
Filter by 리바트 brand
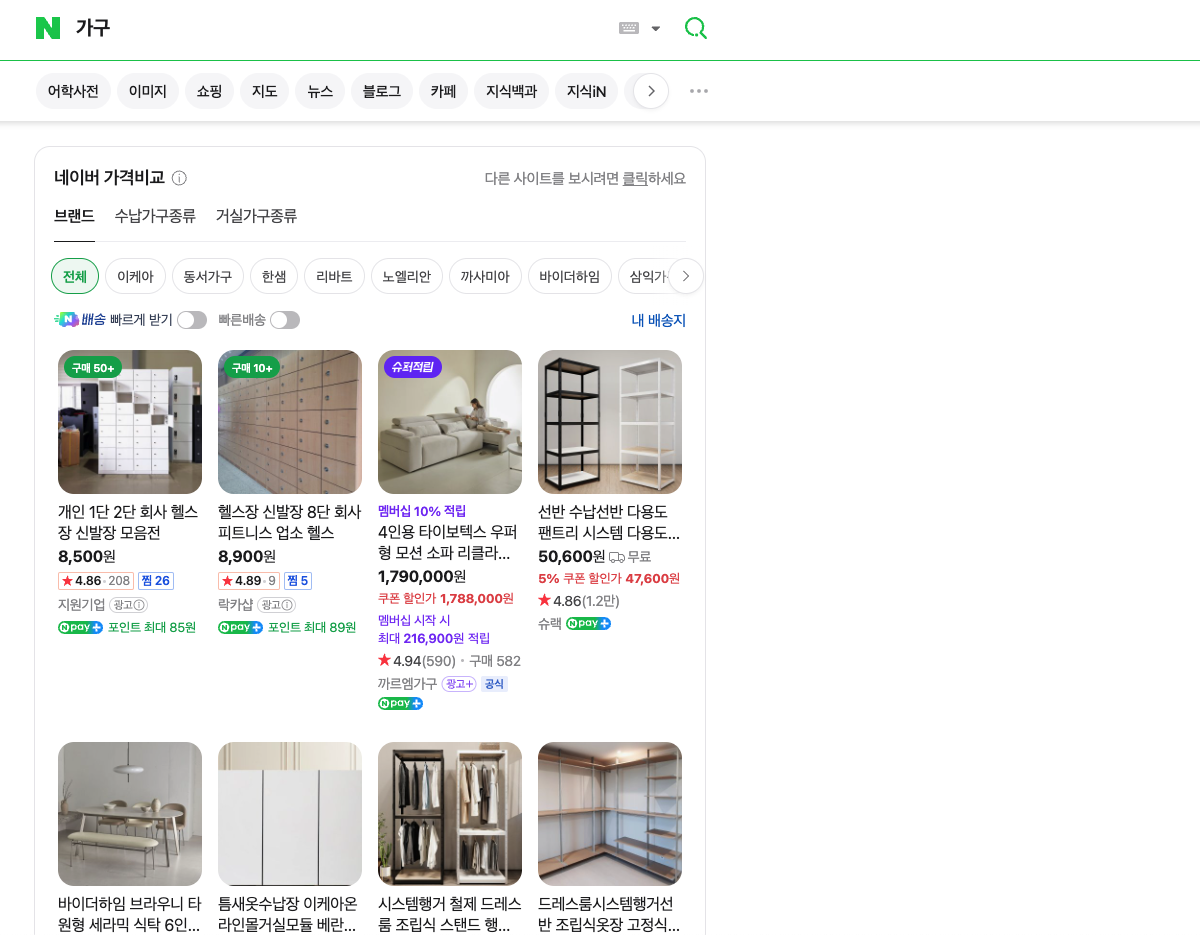pos(334,276)
